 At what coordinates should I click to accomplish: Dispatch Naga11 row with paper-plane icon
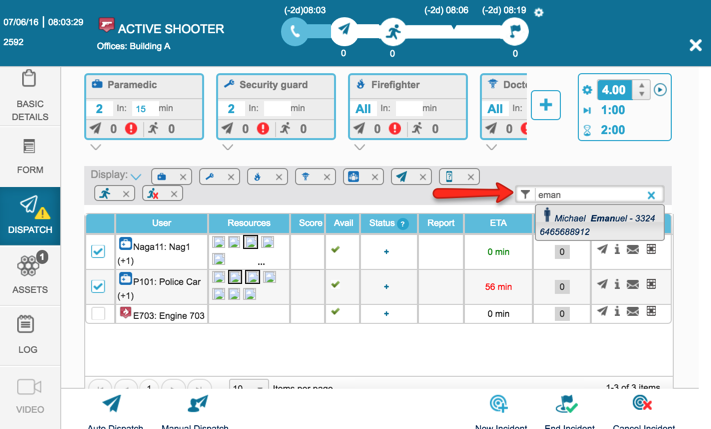coord(602,249)
